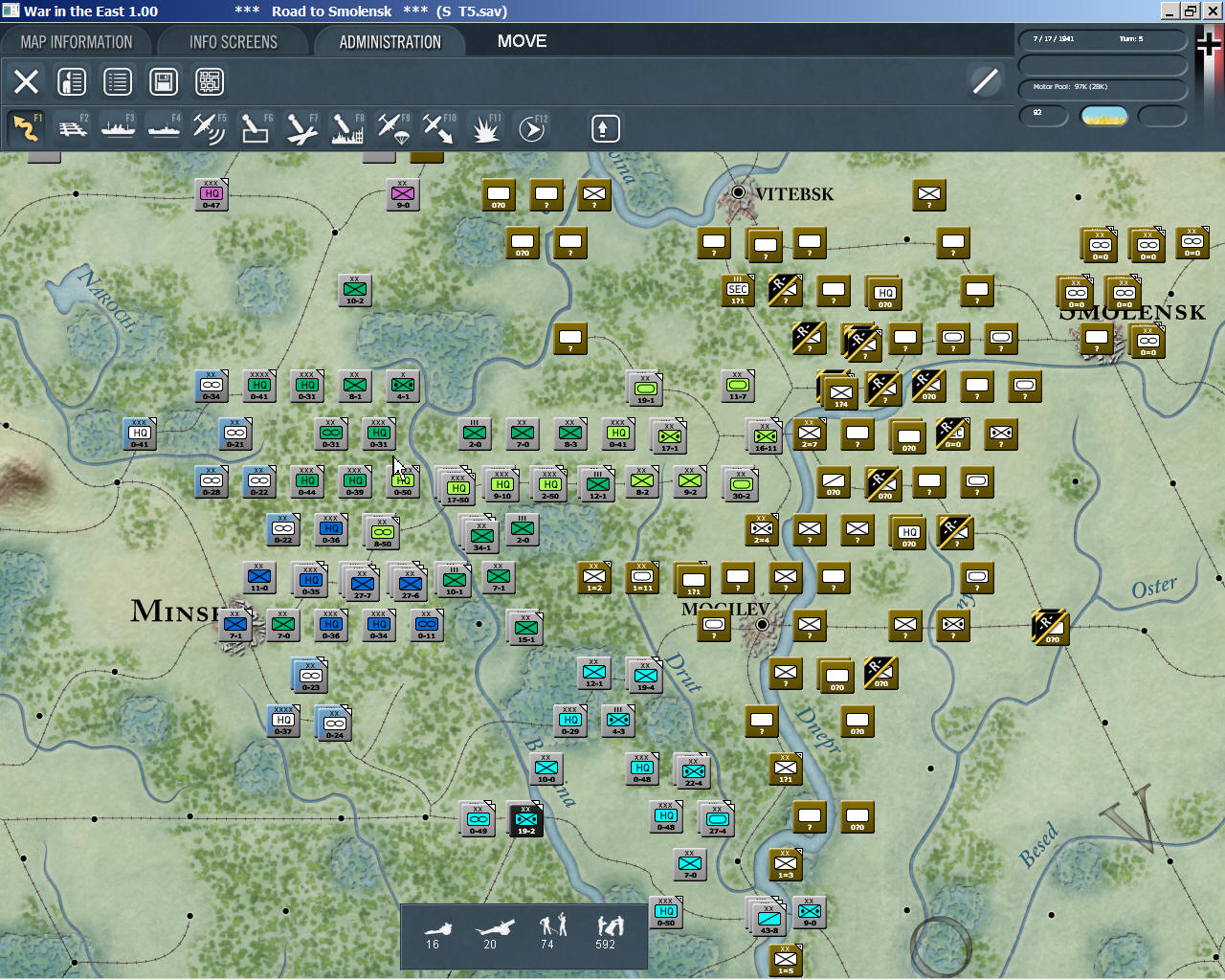Open the MAP INFORMATION tab
The image size is (1225, 980).
point(77,42)
